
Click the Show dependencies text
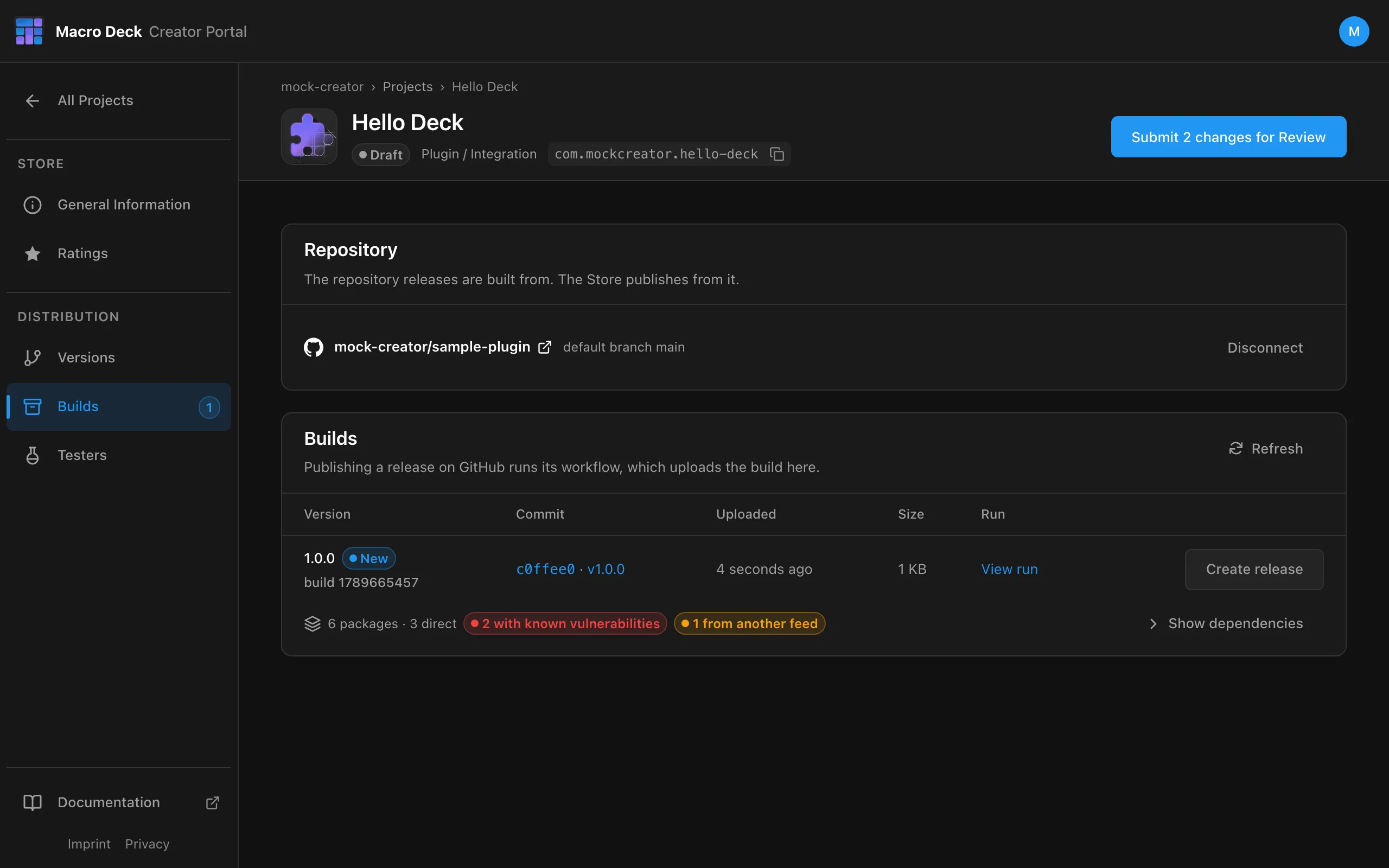coord(1235,623)
